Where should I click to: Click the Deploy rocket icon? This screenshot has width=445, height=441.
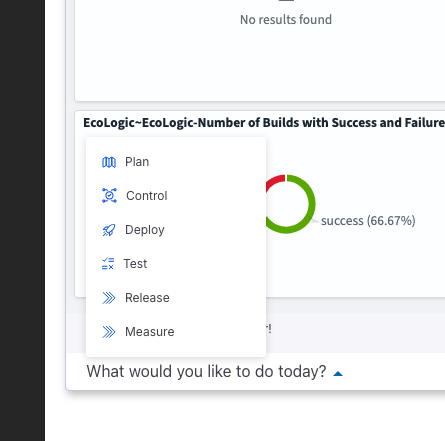[109, 230]
